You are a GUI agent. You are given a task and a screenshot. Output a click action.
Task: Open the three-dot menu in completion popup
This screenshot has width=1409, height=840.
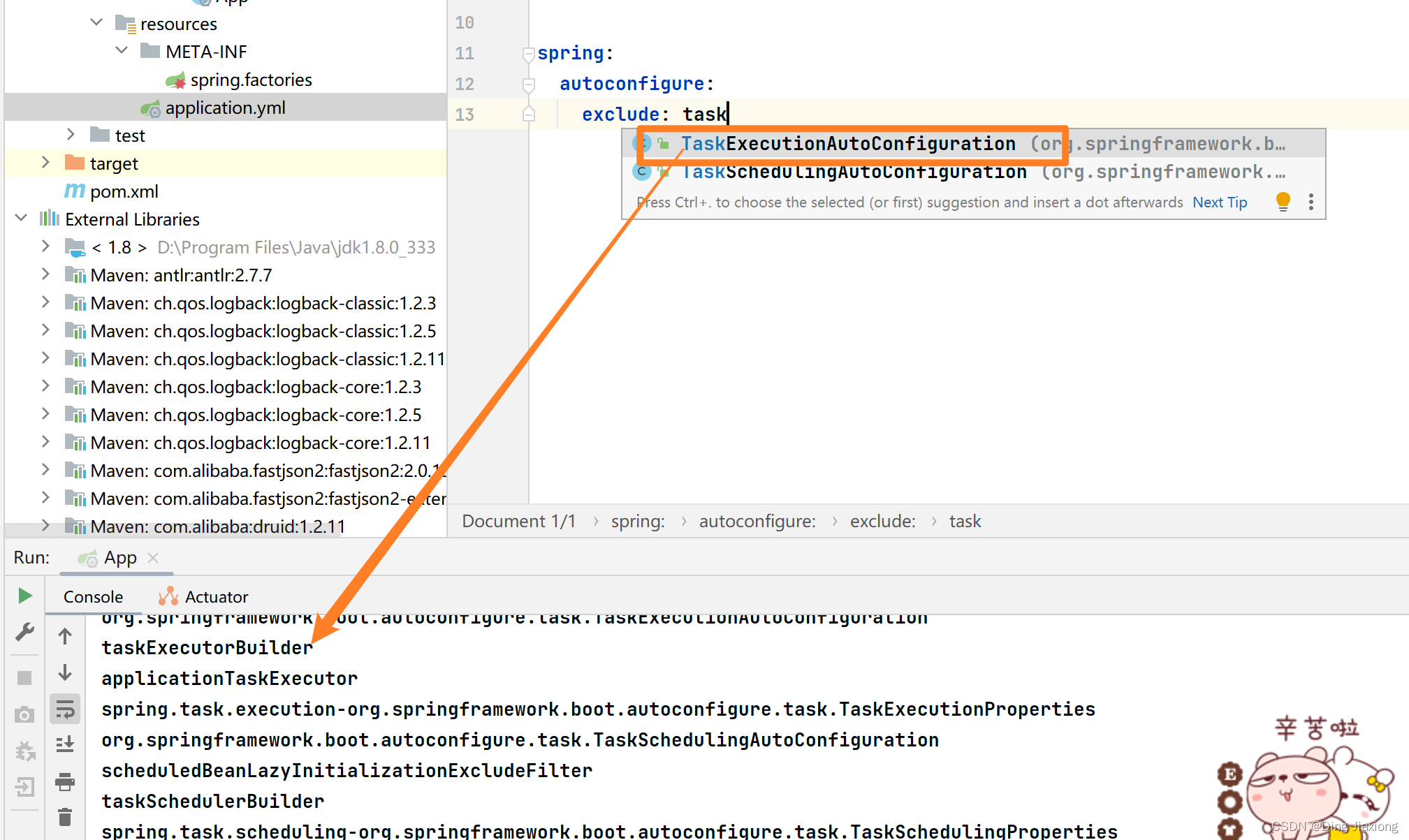1311,202
